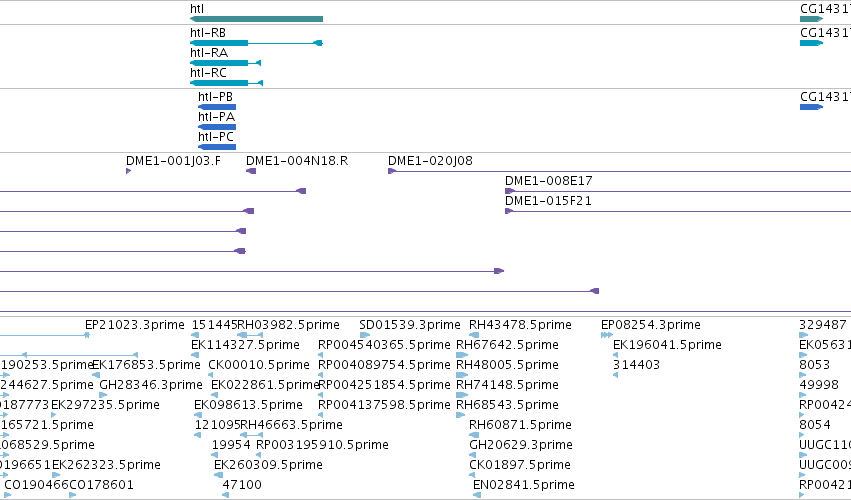Select the CO190466 EST label

[x=37, y=485]
